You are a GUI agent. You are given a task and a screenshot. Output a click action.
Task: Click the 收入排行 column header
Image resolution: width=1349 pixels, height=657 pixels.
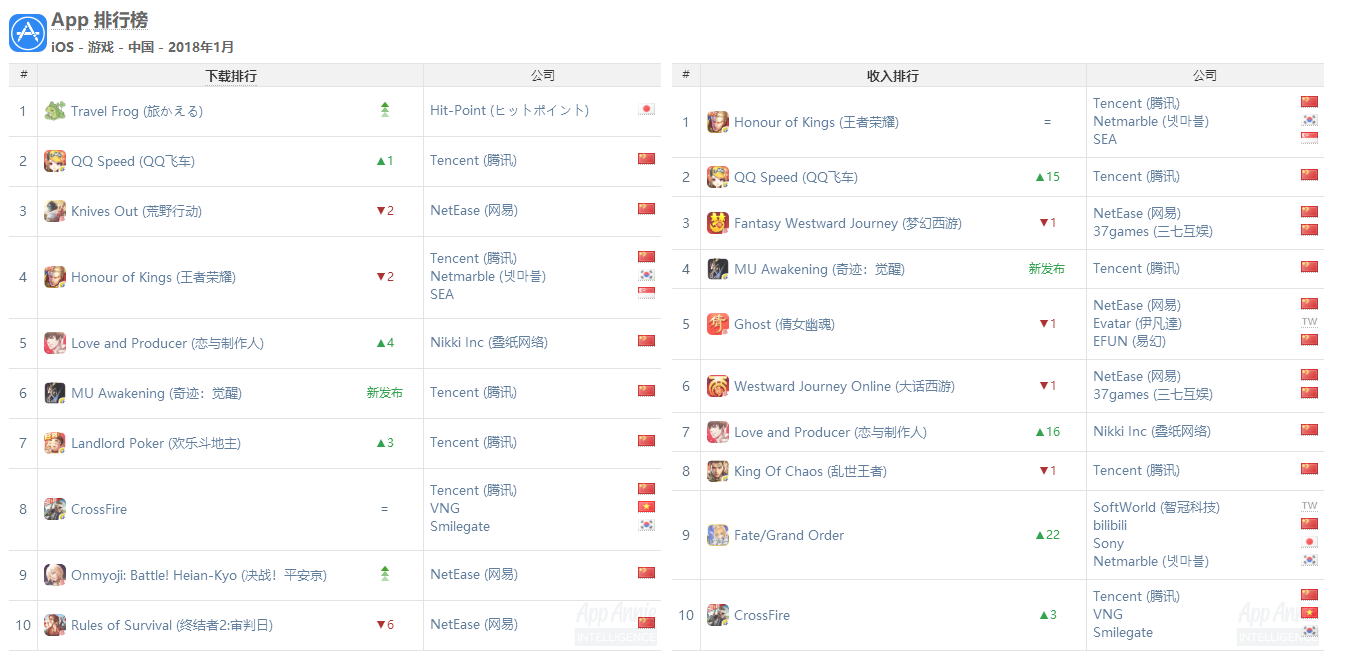[893, 76]
